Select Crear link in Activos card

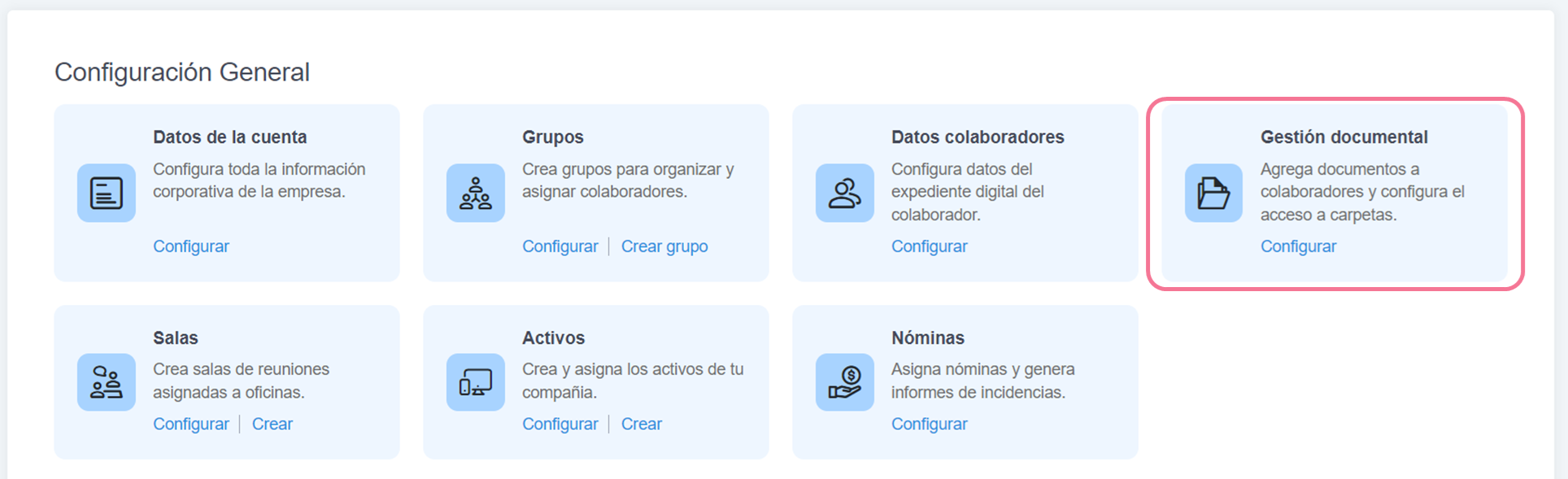pos(641,424)
